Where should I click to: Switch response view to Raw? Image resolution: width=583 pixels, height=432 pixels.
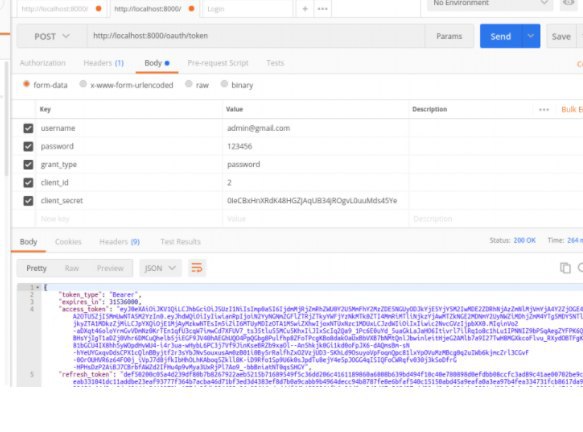(72, 268)
